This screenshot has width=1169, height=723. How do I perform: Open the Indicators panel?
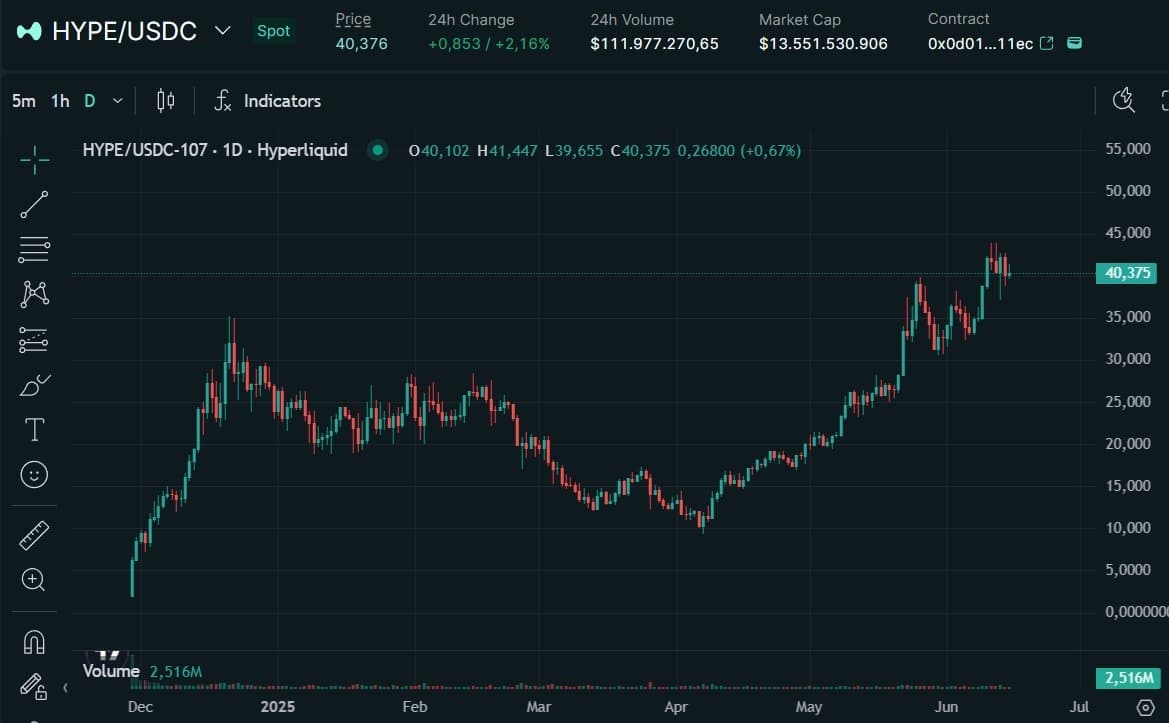pos(267,101)
